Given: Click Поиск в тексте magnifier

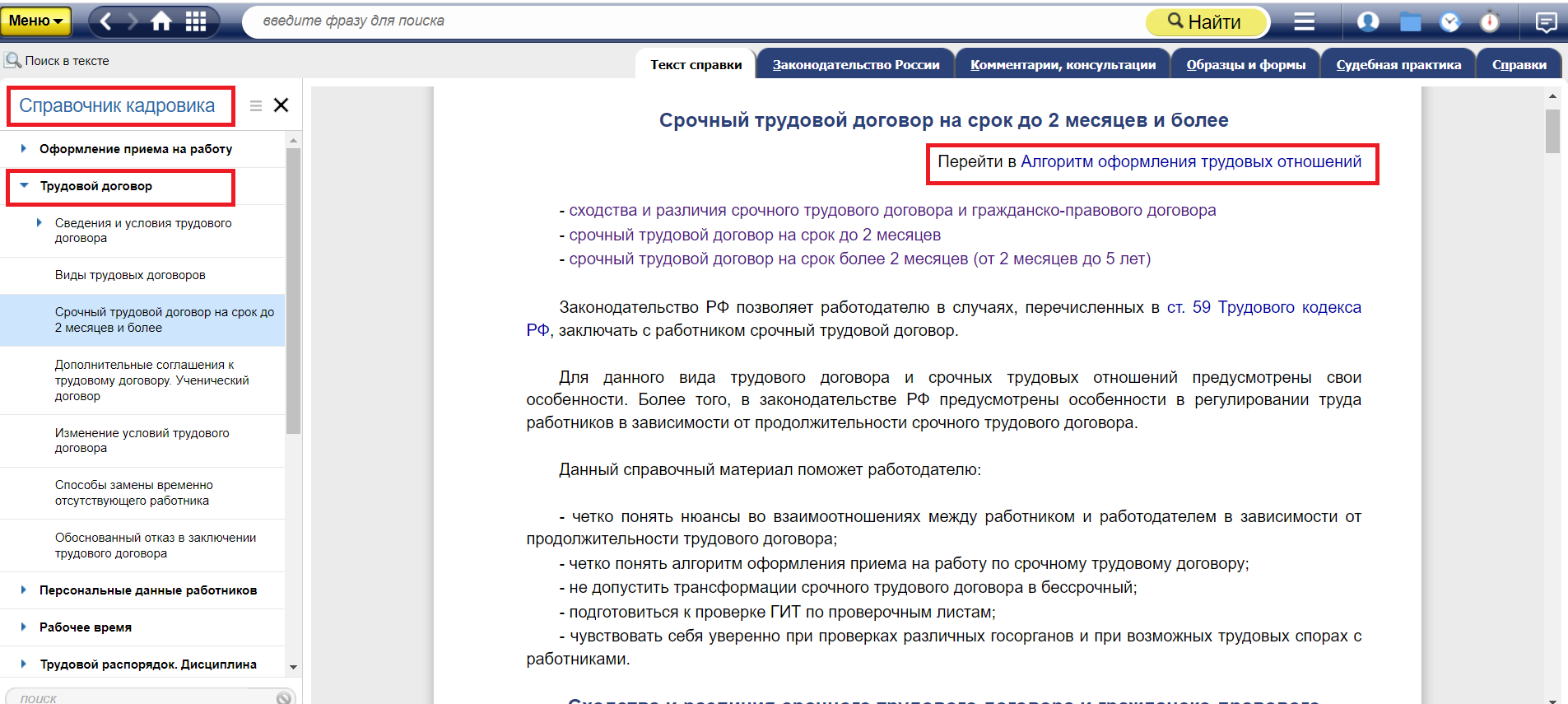Looking at the screenshot, I should (x=12, y=60).
